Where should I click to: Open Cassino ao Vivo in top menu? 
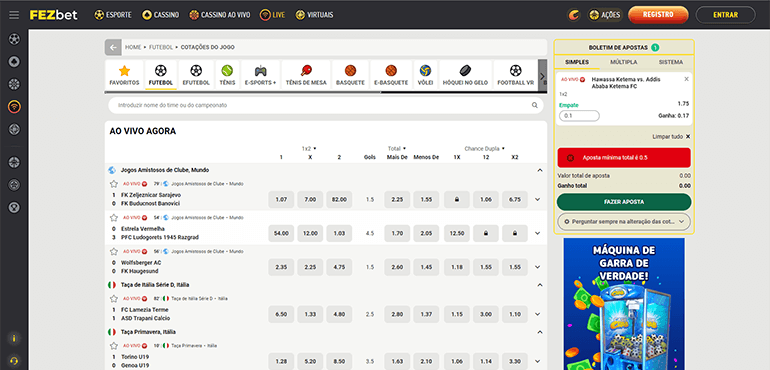220,15
